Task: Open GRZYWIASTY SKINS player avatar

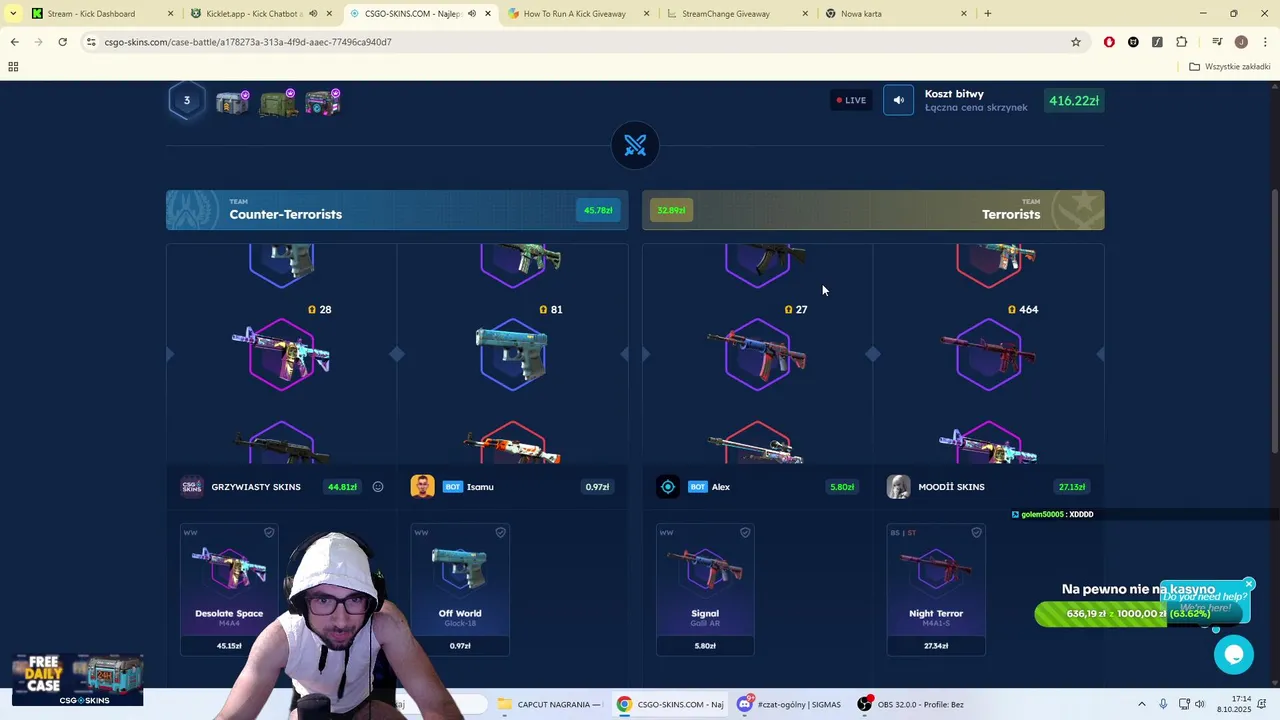Action: pos(192,487)
